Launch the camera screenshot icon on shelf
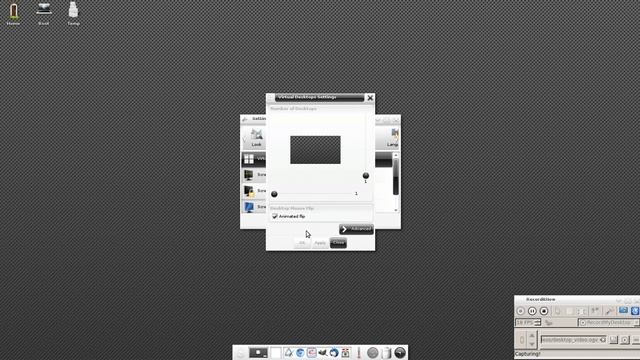The height and width of the screenshot is (360, 640). click(345, 353)
